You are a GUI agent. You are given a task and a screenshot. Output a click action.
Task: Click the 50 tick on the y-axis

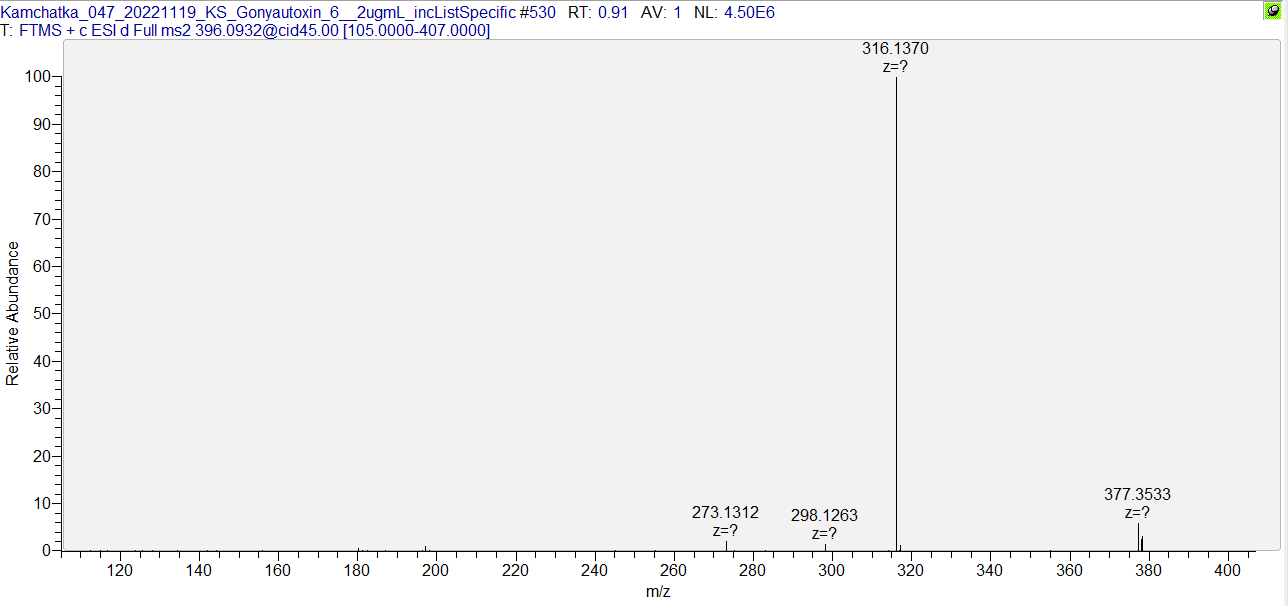45,314
